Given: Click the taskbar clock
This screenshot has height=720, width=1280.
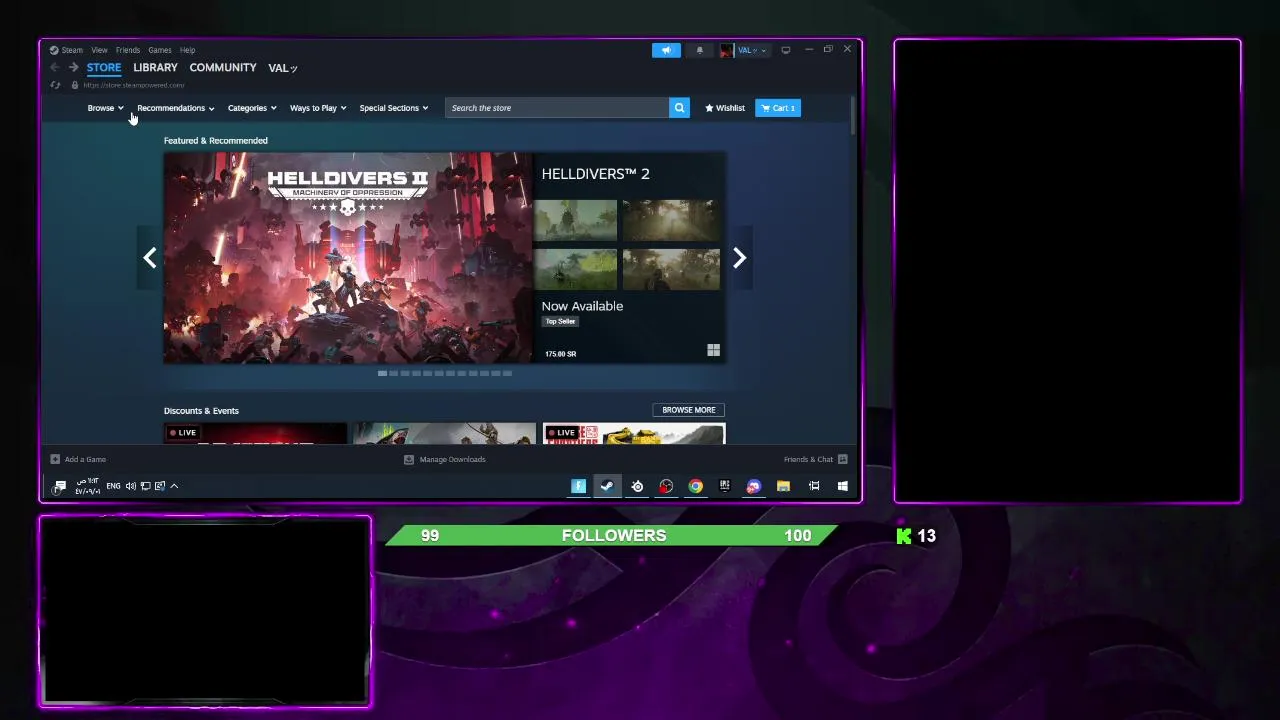Looking at the screenshot, I should [88, 486].
